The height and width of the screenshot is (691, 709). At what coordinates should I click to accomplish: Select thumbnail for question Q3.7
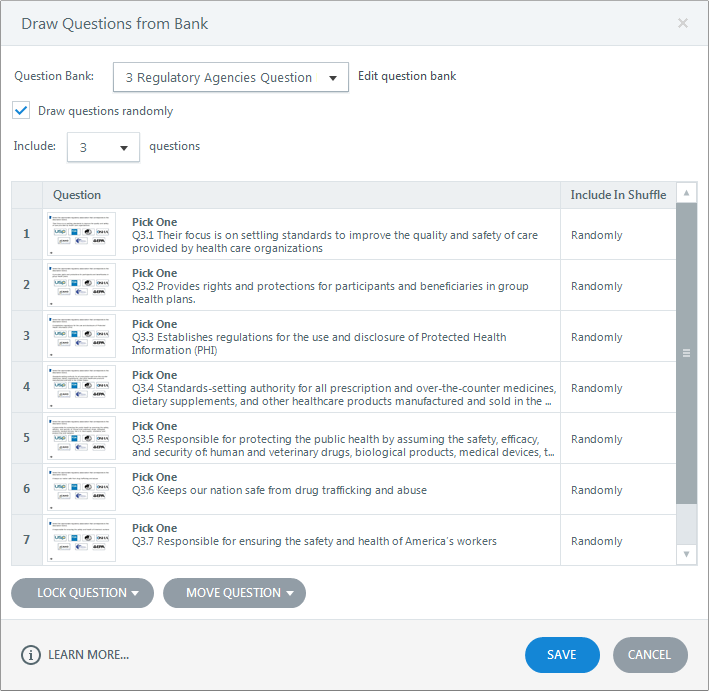(81, 540)
